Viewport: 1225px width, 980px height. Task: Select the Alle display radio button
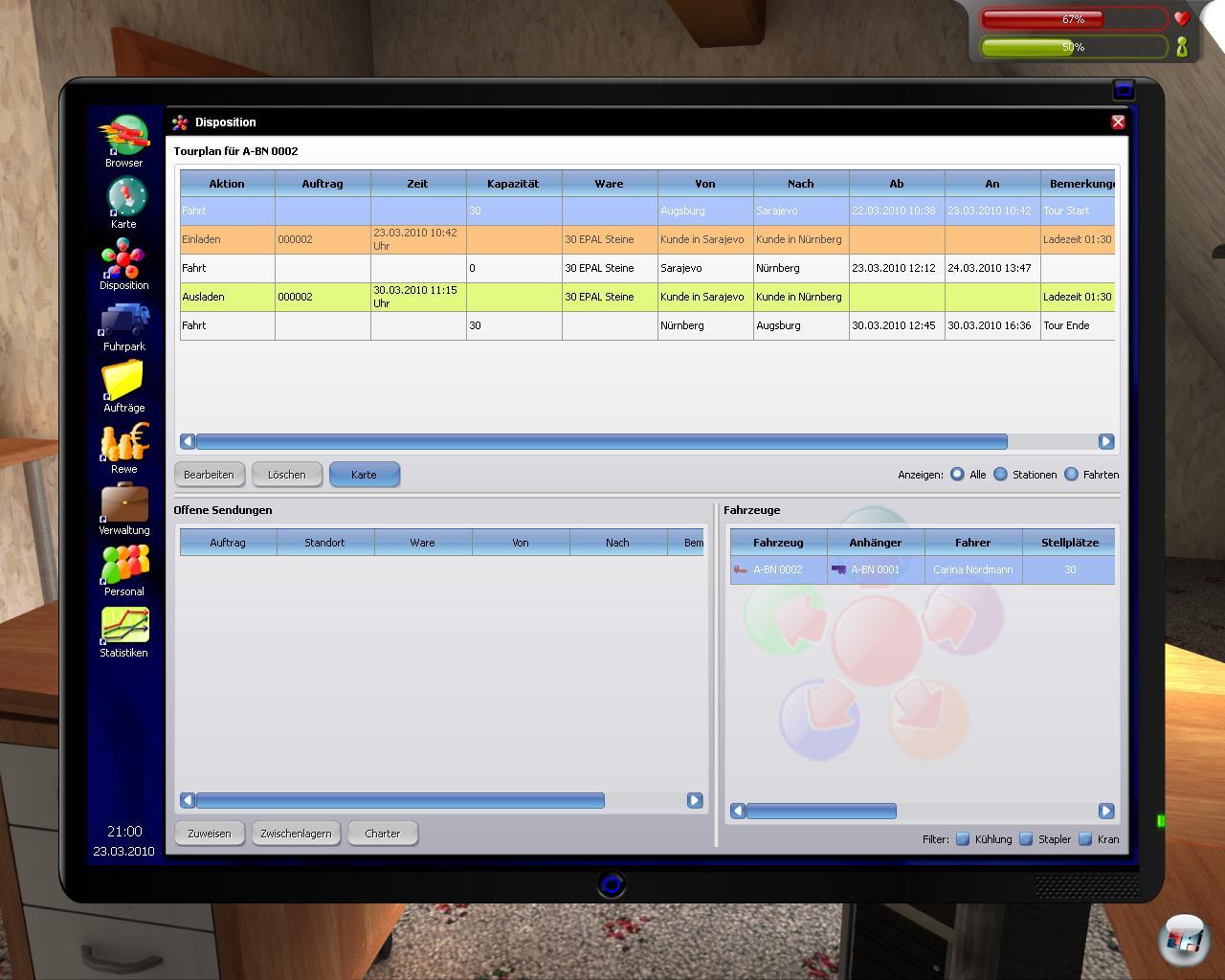click(957, 475)
